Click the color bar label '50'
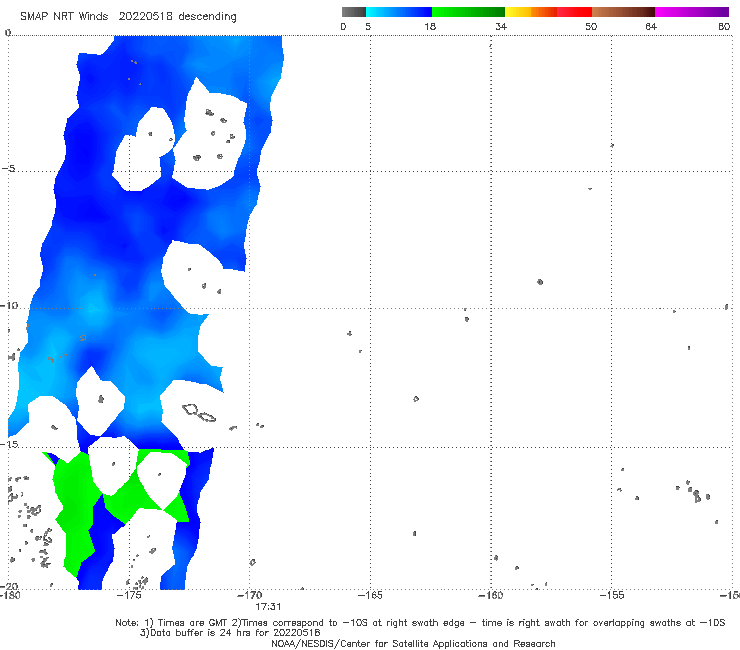 [x=591, y=26]
